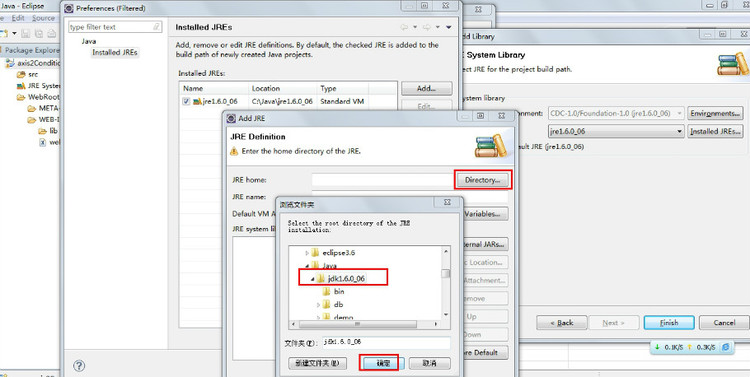Open the Forward history dropdown in Preferences
The image size is (750, 377).
437,27
